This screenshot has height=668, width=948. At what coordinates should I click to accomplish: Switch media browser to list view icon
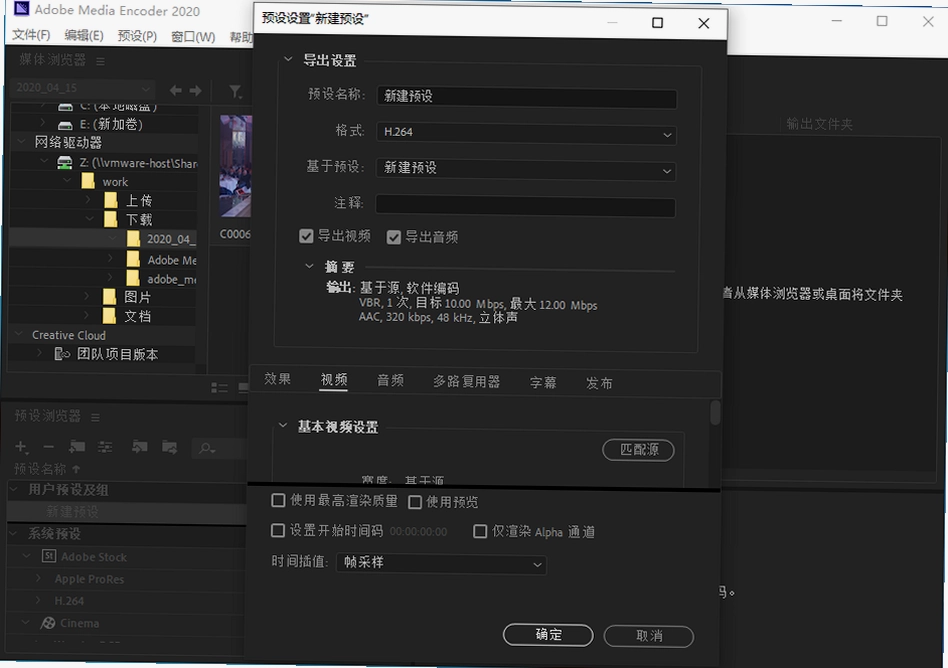pyautogui.click(x=219, y=388)
